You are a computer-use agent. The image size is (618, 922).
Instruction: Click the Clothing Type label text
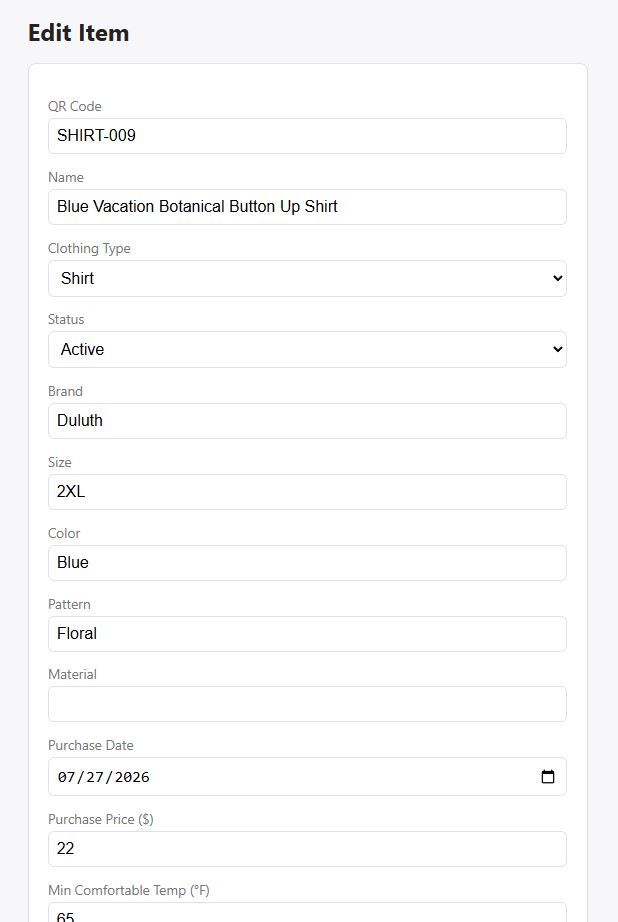click(89, 248)
